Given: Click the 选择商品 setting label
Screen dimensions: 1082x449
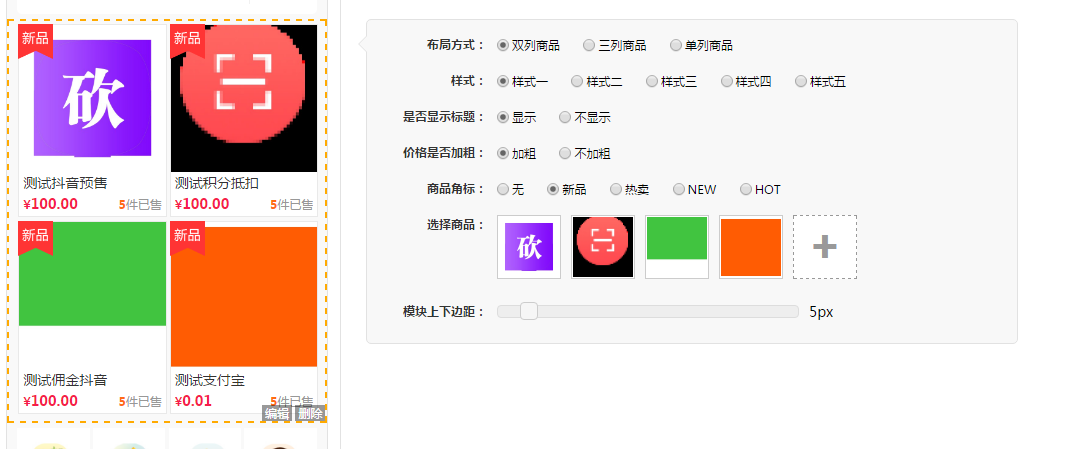Looking at the screenshot, I should pyautogui.click(x=455, y=224).
